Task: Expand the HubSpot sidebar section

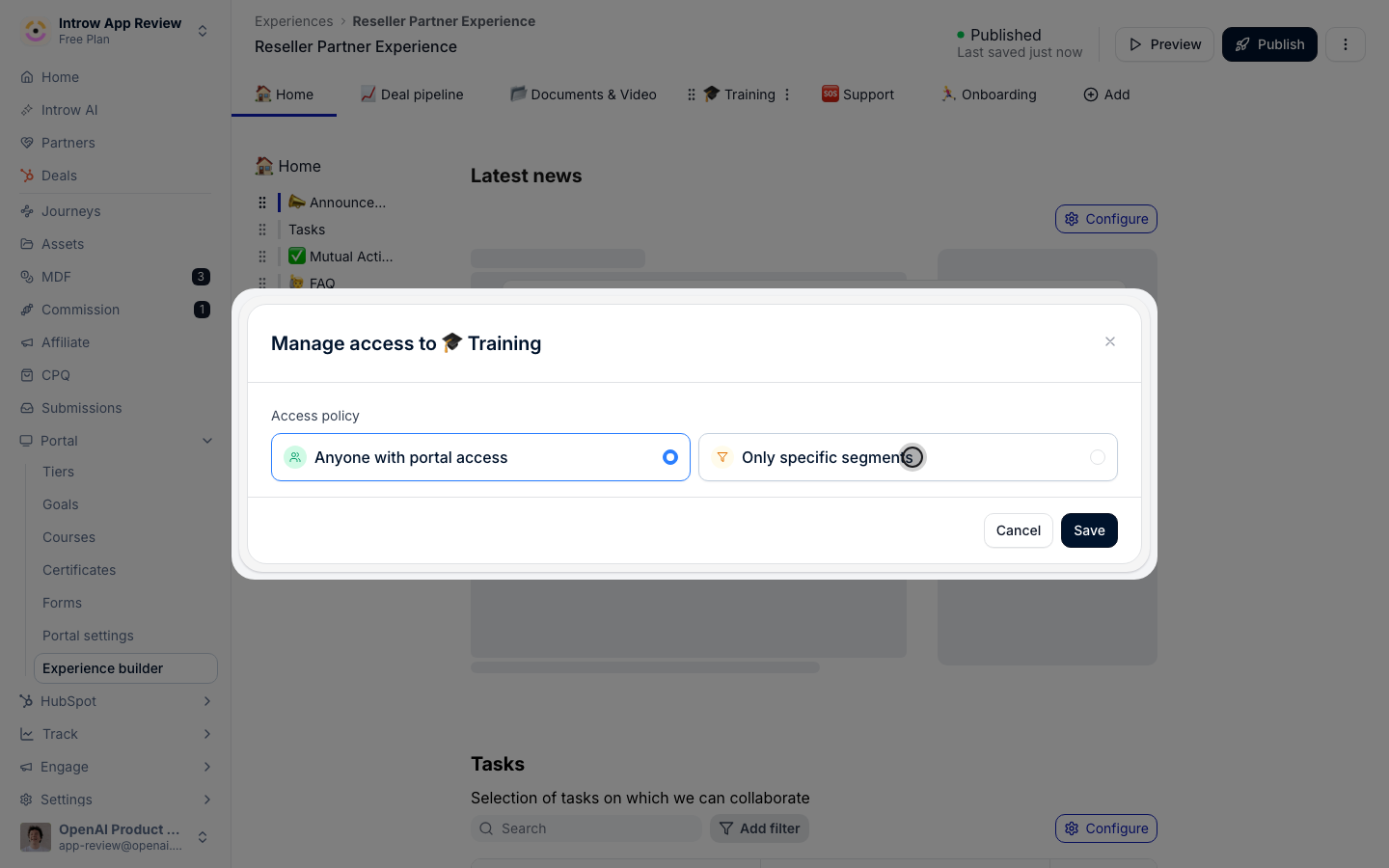Action: (207, 701)
